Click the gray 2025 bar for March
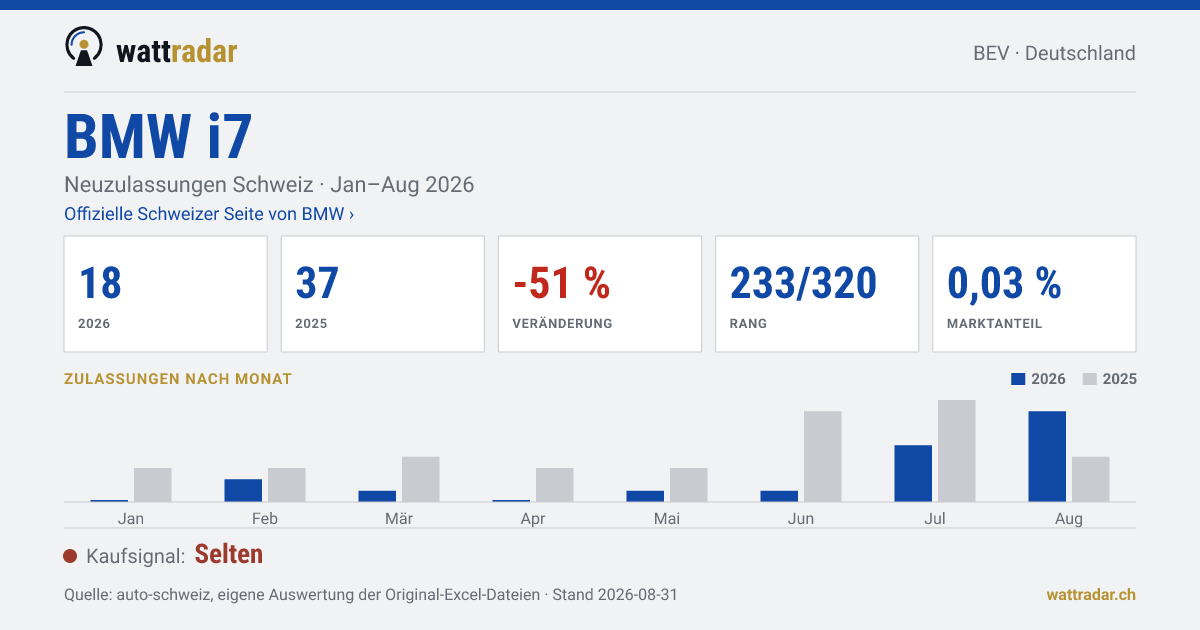This screenshot has height=630, width=1200. (421, 479)
